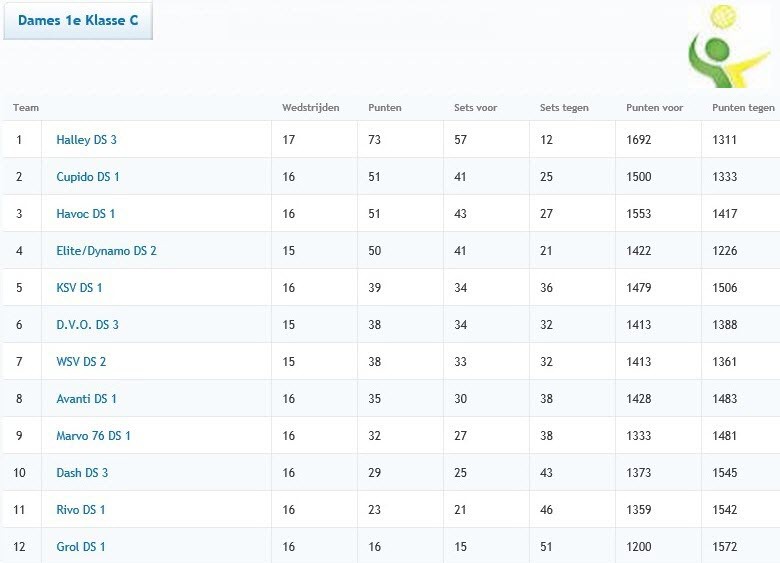Click the Punten column header
The image size is (780, 563).
pyautogui.click(x=385, y=107)
